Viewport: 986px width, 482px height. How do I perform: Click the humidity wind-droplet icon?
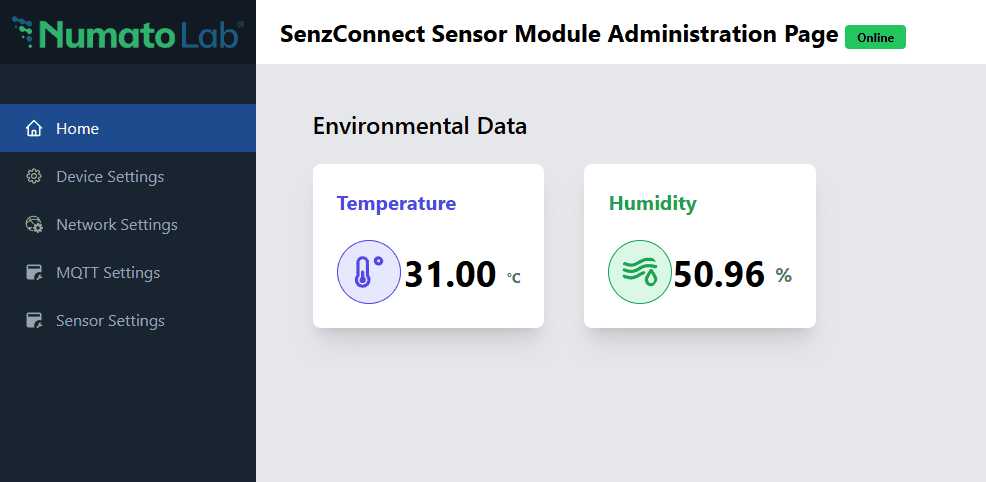(x=640, y=272)
